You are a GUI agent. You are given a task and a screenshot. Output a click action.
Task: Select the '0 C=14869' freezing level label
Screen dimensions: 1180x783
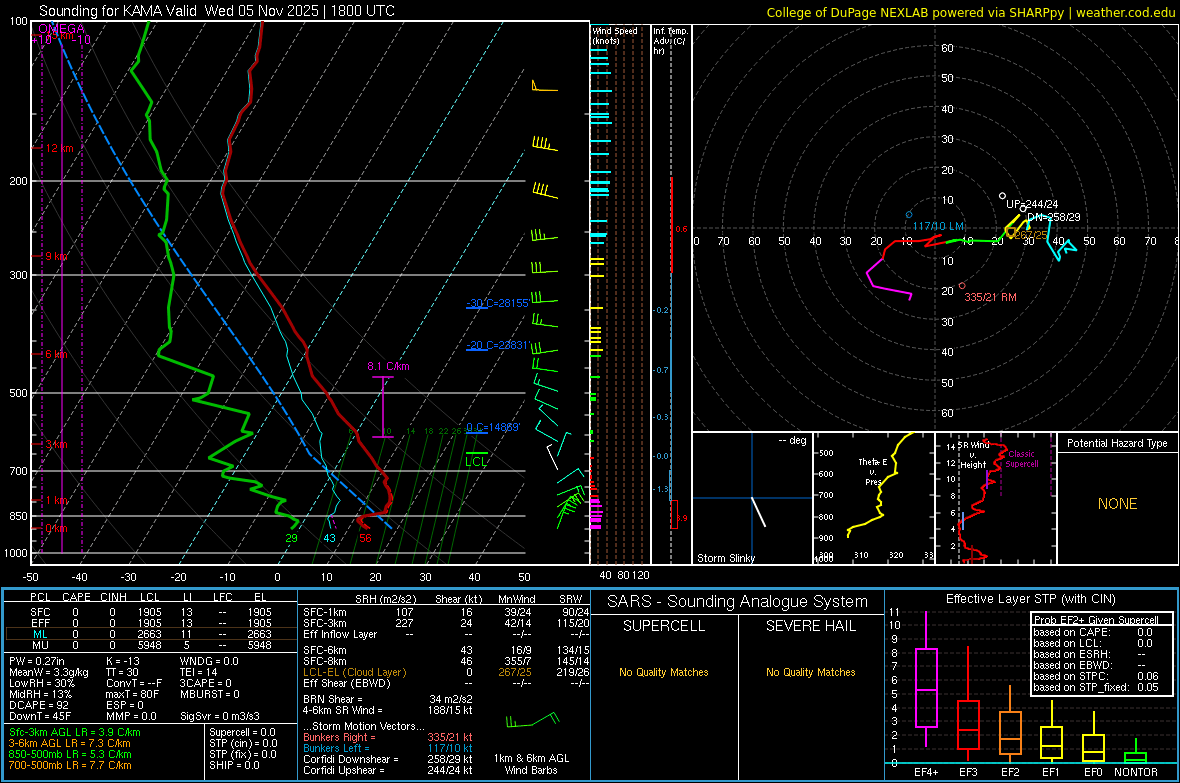pos(492,427)
